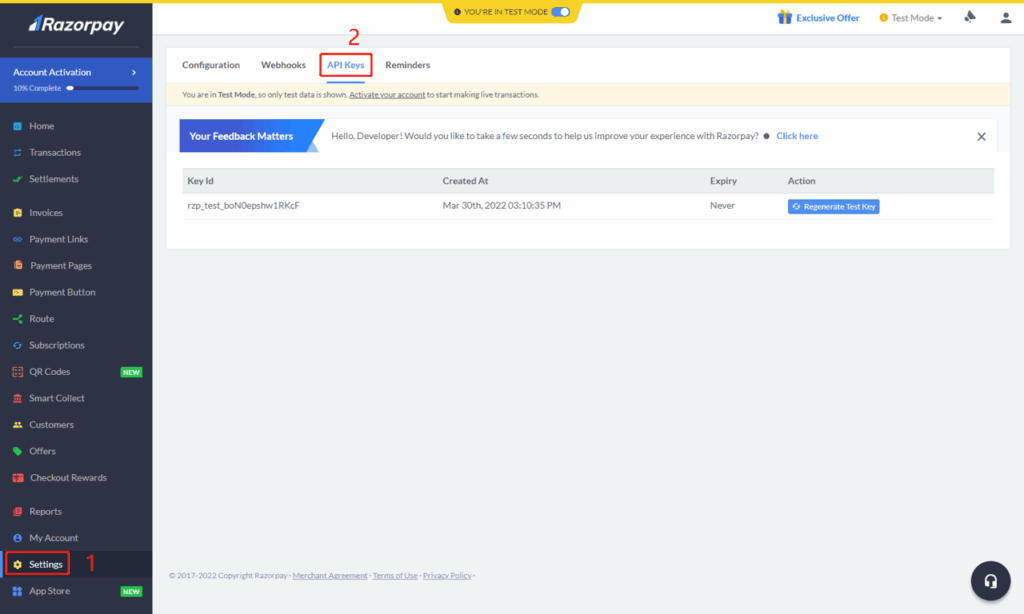Toggle the Test Mode switch off
This screenshot has width=1024, height=614.
pos(561,12)
